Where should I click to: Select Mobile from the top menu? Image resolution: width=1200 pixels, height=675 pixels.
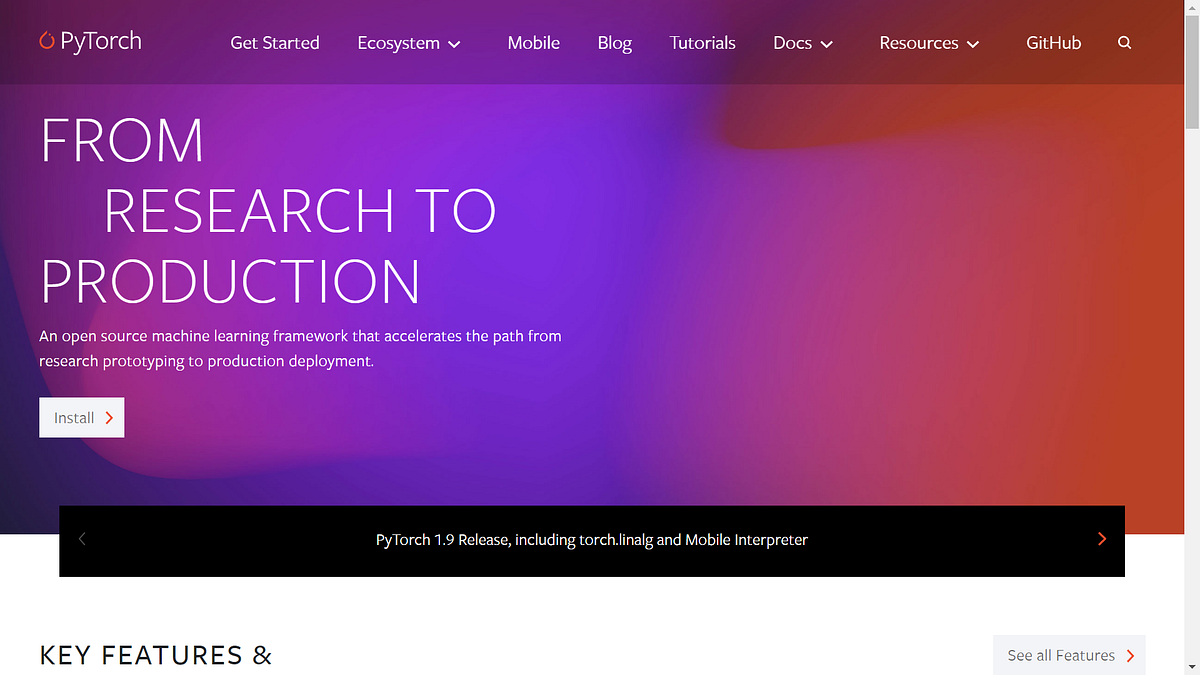pyautogui.click(x=533, y=43)
